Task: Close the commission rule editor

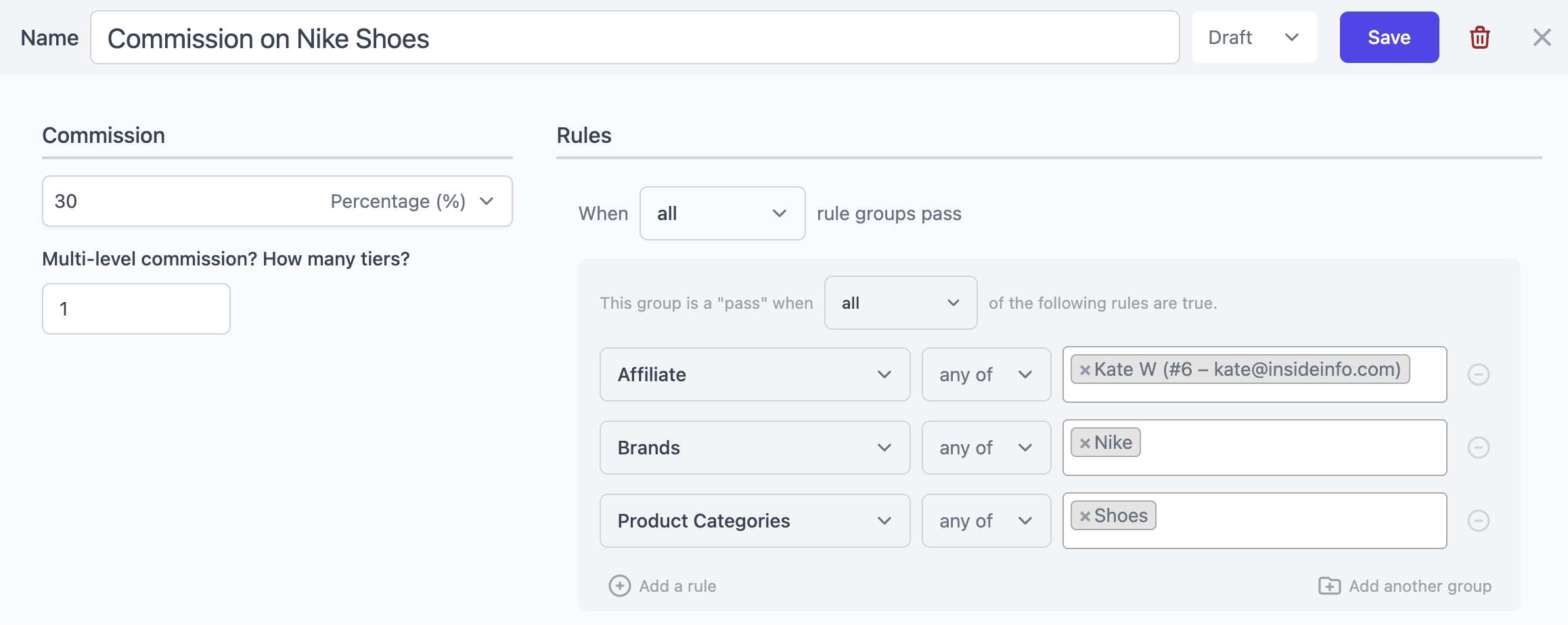Action: point(1542,37)
